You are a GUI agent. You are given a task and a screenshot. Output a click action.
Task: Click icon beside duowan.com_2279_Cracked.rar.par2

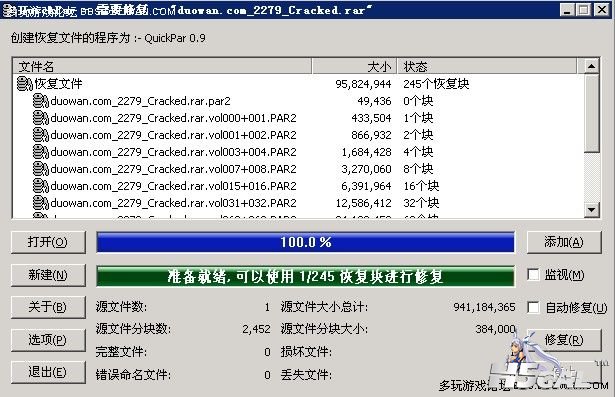click(x=40, y=101)
